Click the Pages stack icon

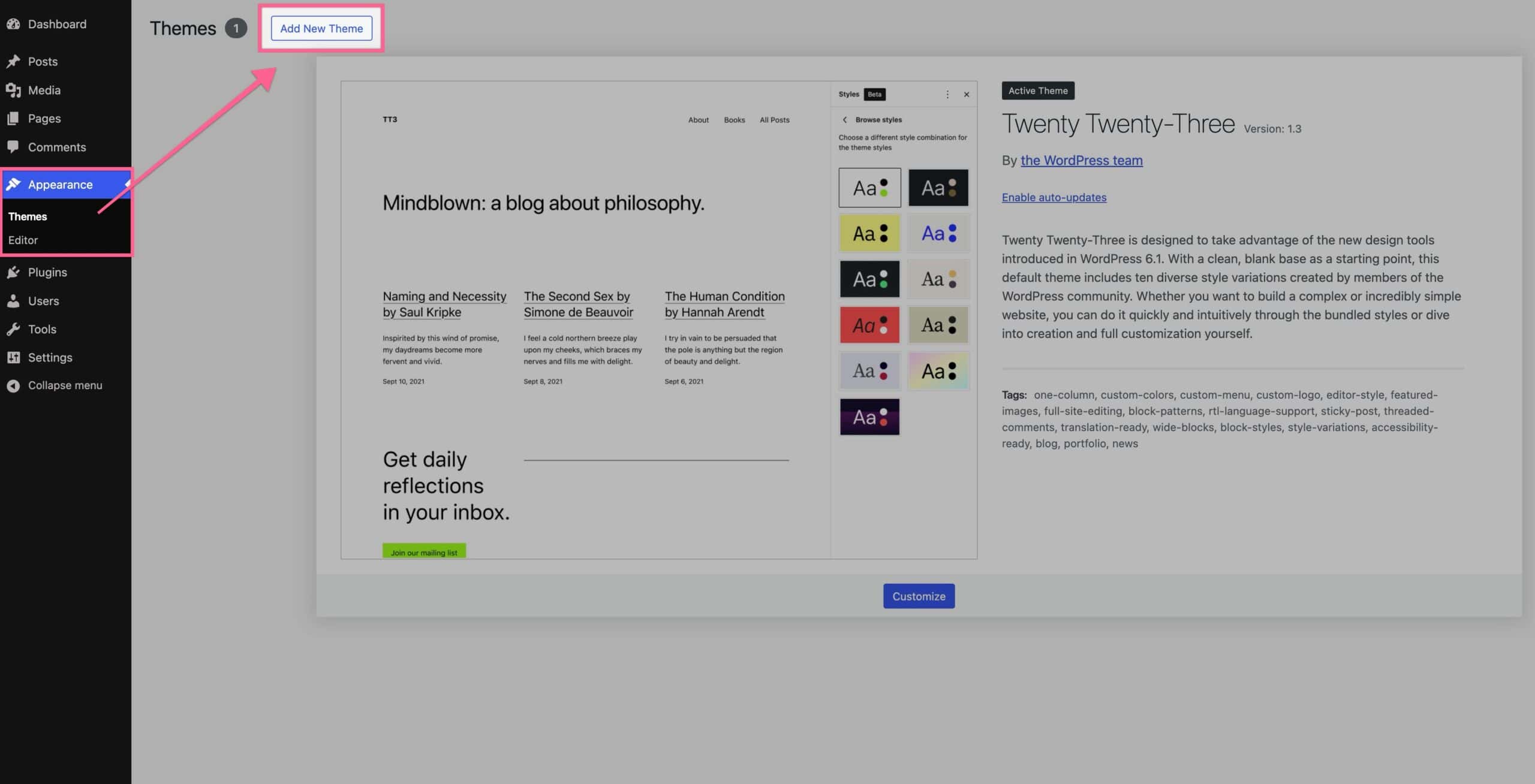click(13, 118)
